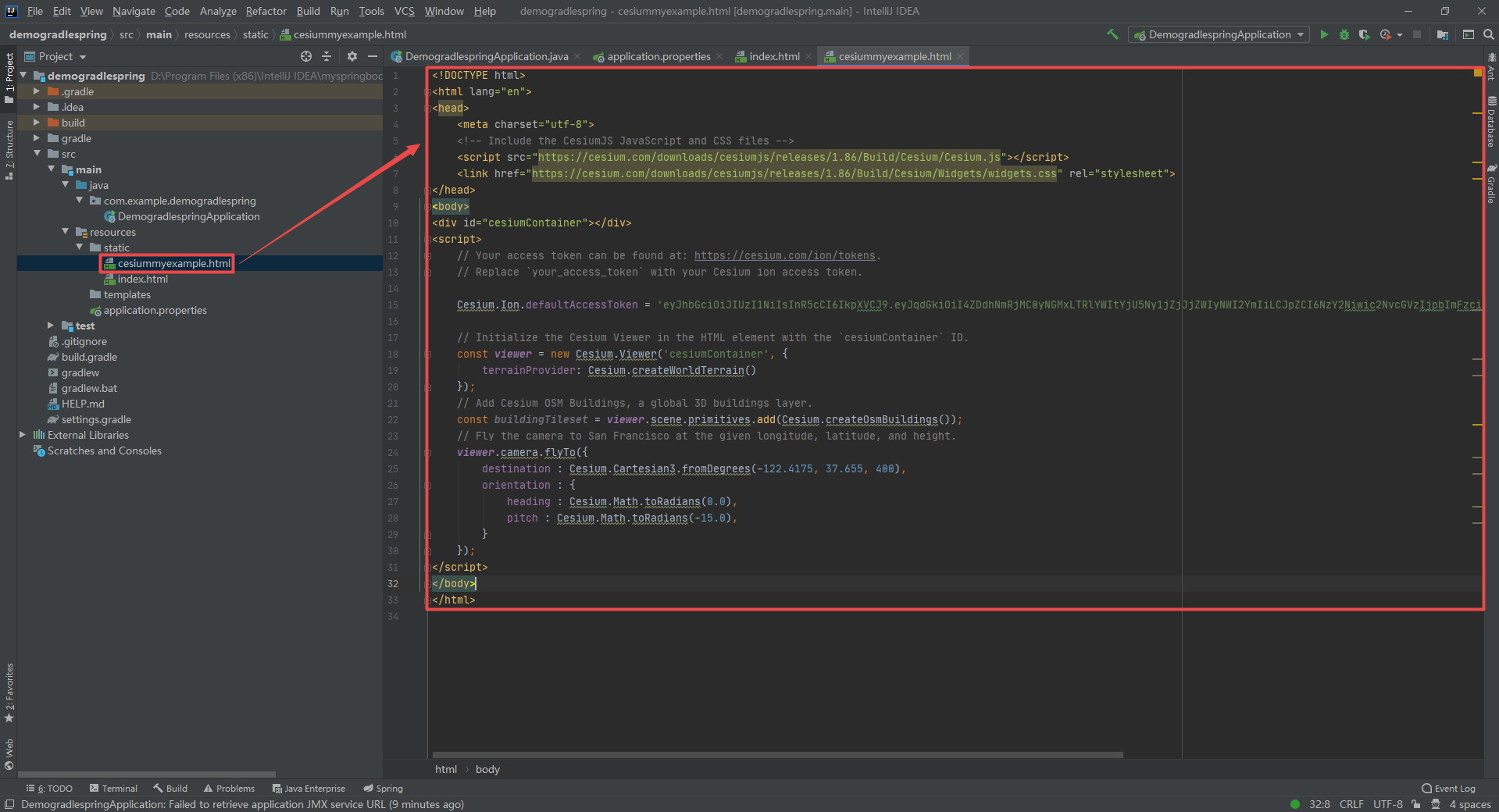This screenshot has height=812, width=1499.
Task: Expand the test folder
Action: tap(51, 326)
